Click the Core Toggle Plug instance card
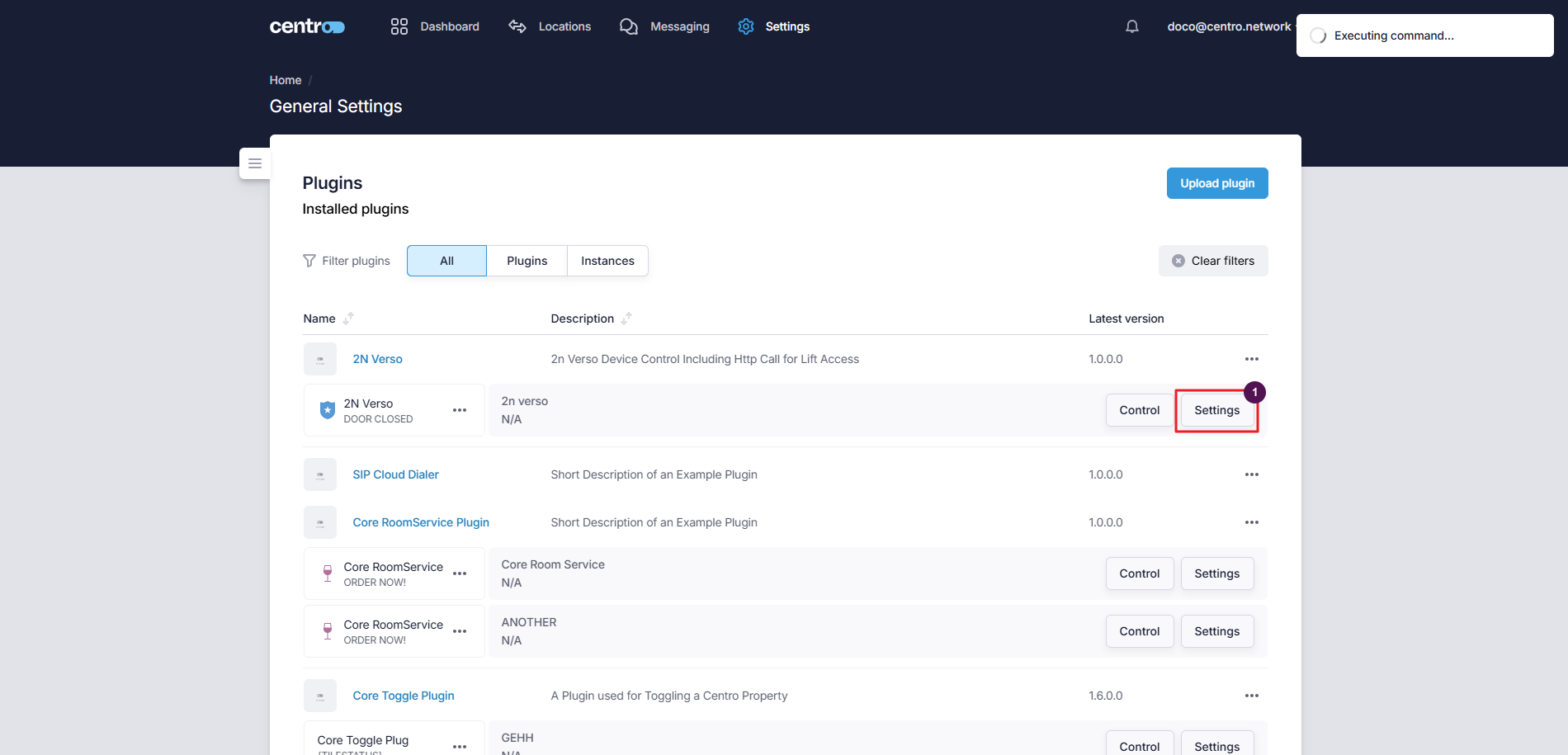The width and height of the screenshot is (1568, 755). pos(394,738)
